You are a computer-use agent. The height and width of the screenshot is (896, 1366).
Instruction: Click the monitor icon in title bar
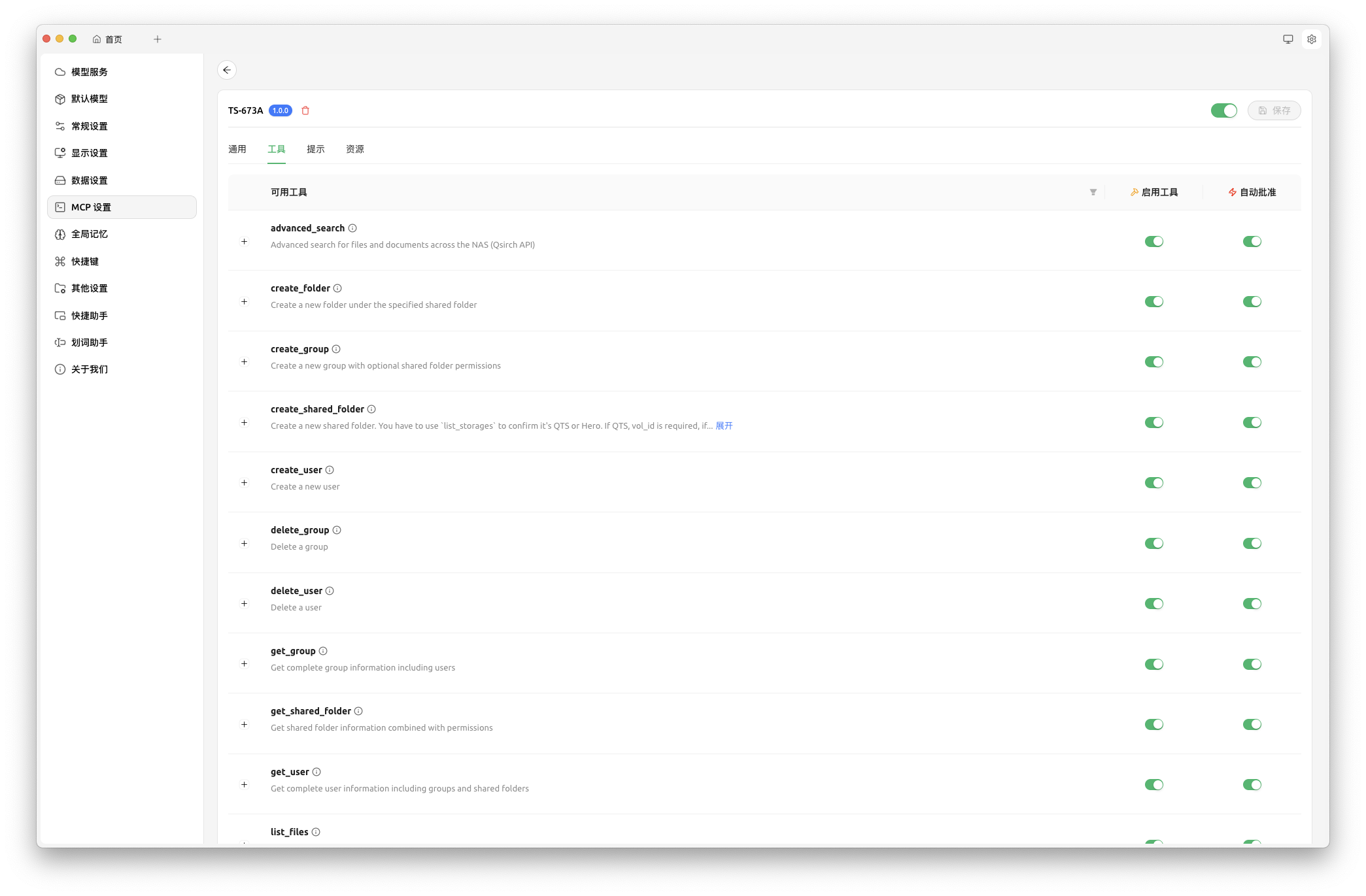click(1288, 39)
